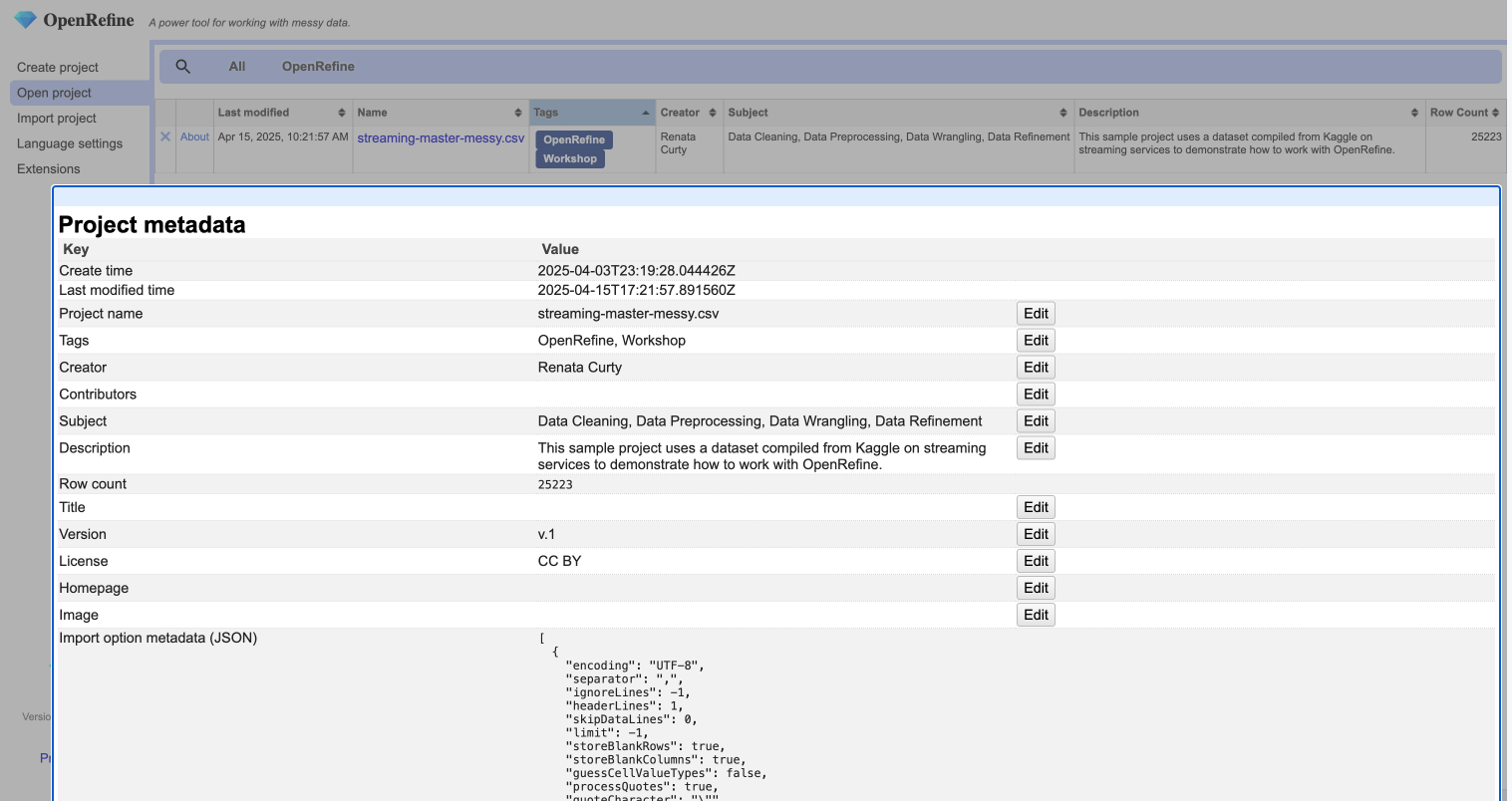
Task: Click the "processQuotes": true JSON line
Action: coord(642,787)
